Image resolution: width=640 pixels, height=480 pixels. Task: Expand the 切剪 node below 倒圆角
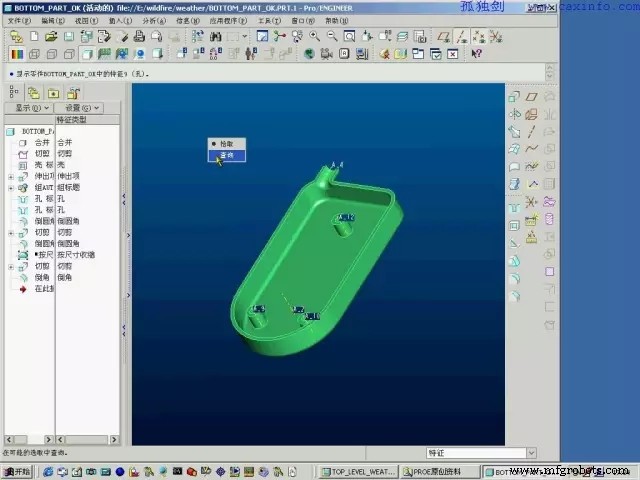(x=11, y=233)
